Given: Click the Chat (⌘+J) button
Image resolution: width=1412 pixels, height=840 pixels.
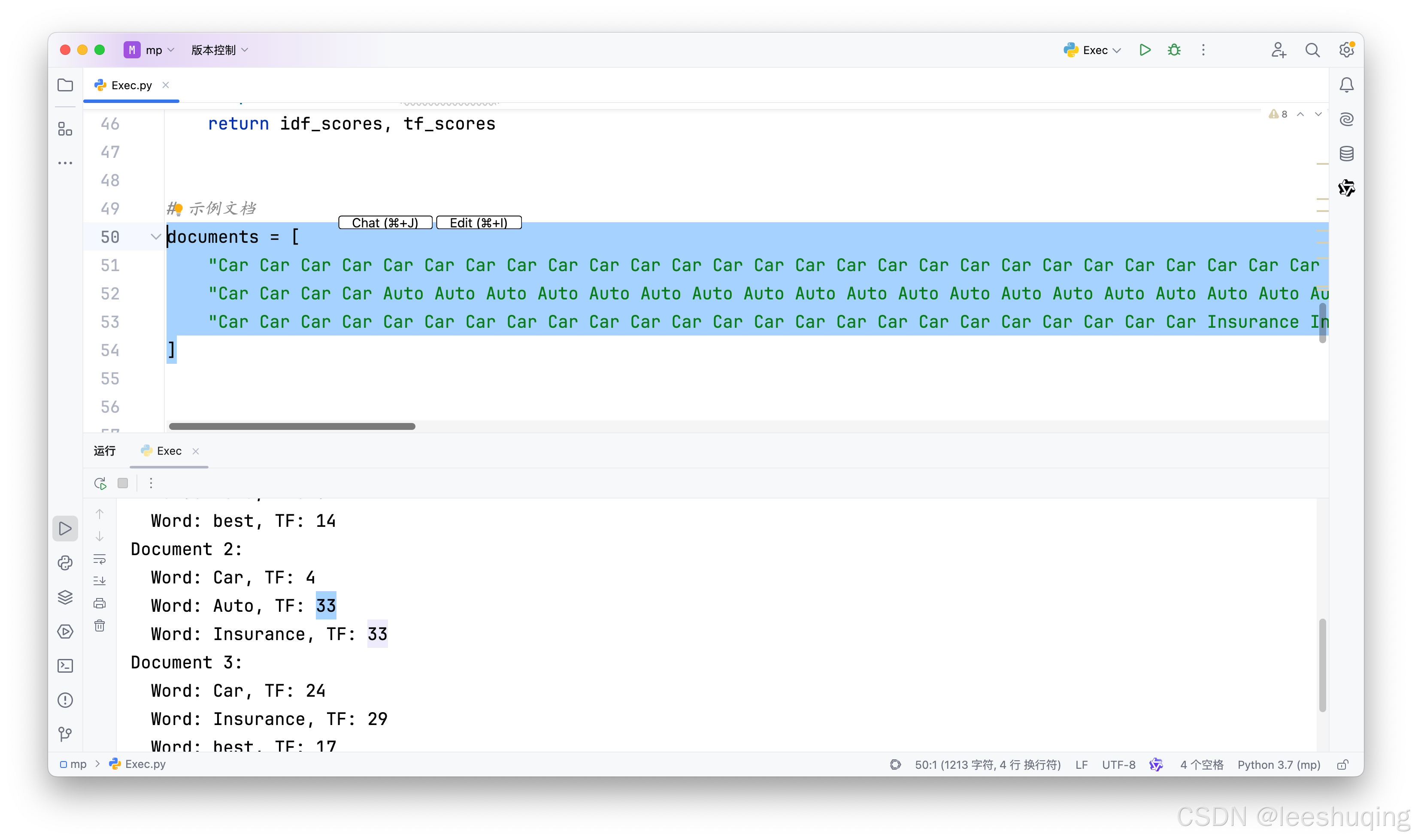Looking at the screenshot, I should tap(385, 223).
